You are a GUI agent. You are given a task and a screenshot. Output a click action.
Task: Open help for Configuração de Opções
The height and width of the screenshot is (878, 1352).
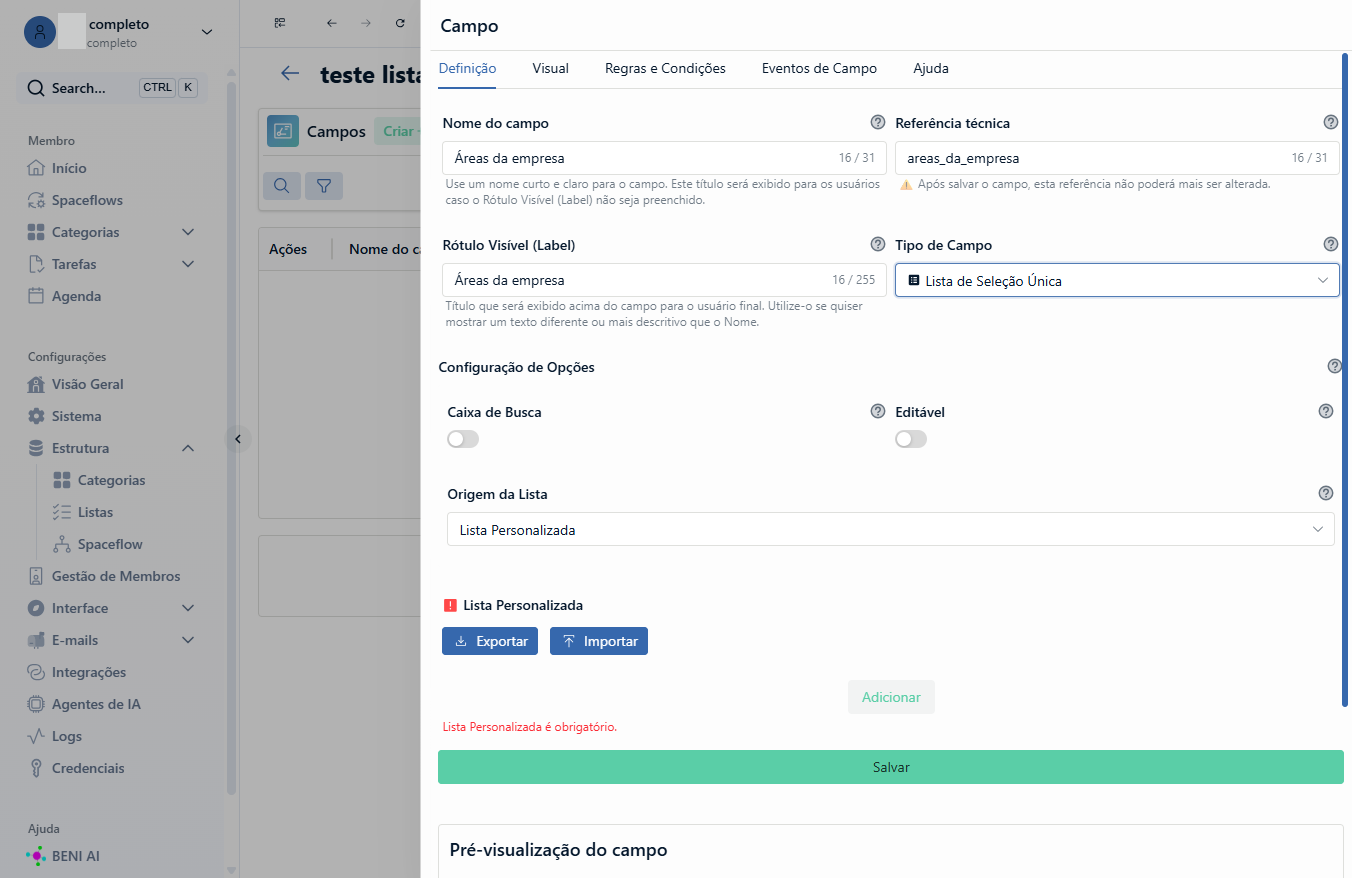[x=1335, y=367]
